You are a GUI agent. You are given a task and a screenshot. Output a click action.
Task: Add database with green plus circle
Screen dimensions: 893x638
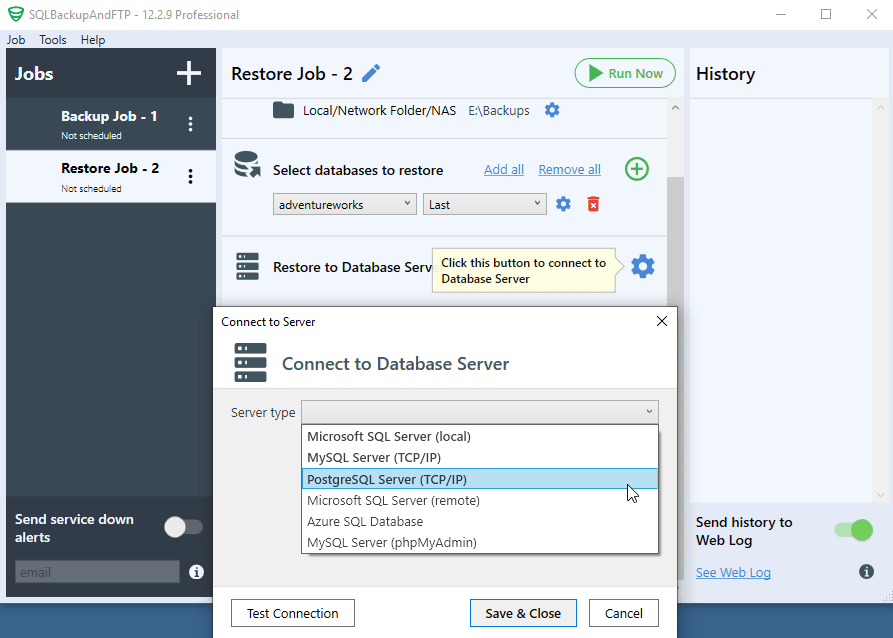tap(637, 169)
